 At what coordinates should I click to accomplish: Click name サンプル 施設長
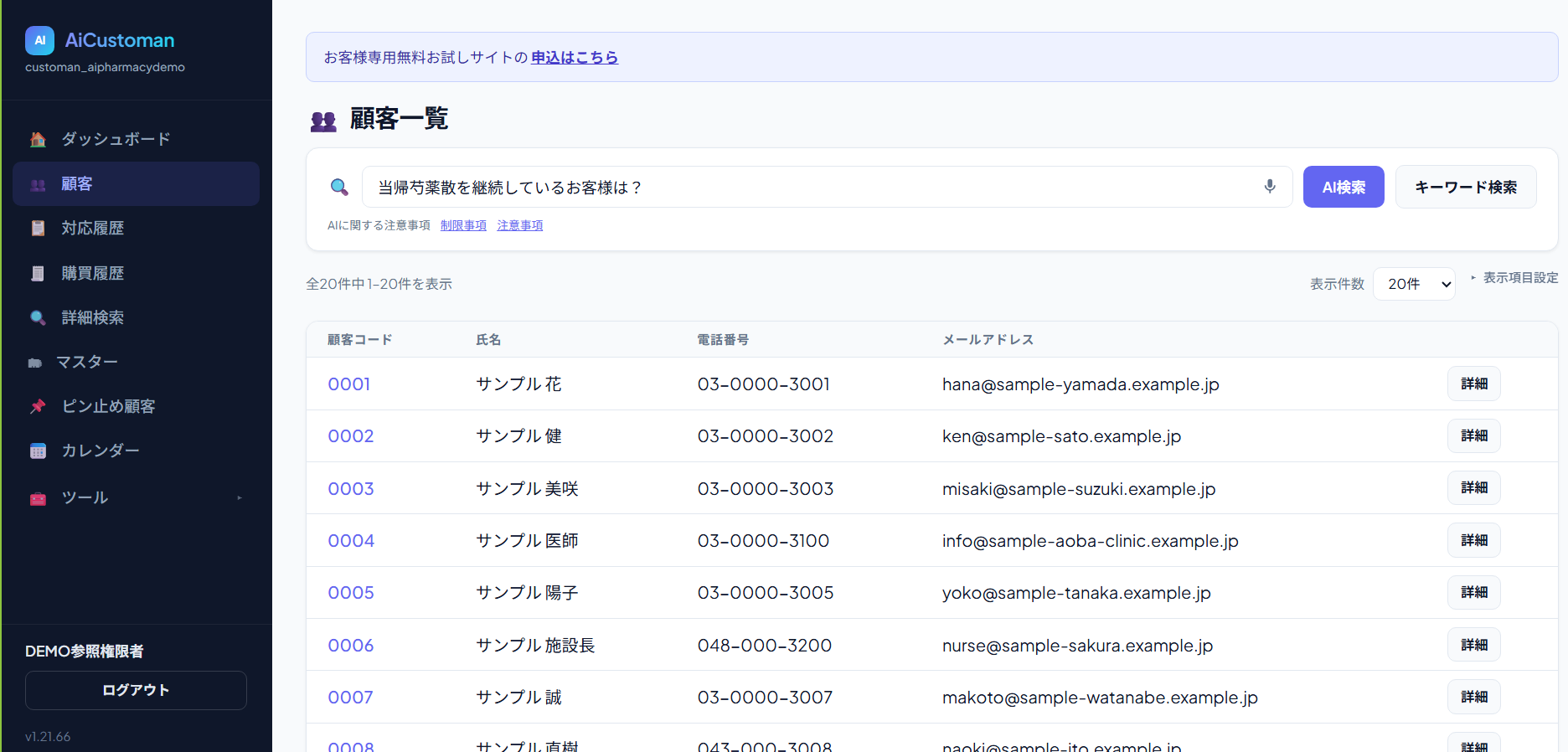point(536,646)
